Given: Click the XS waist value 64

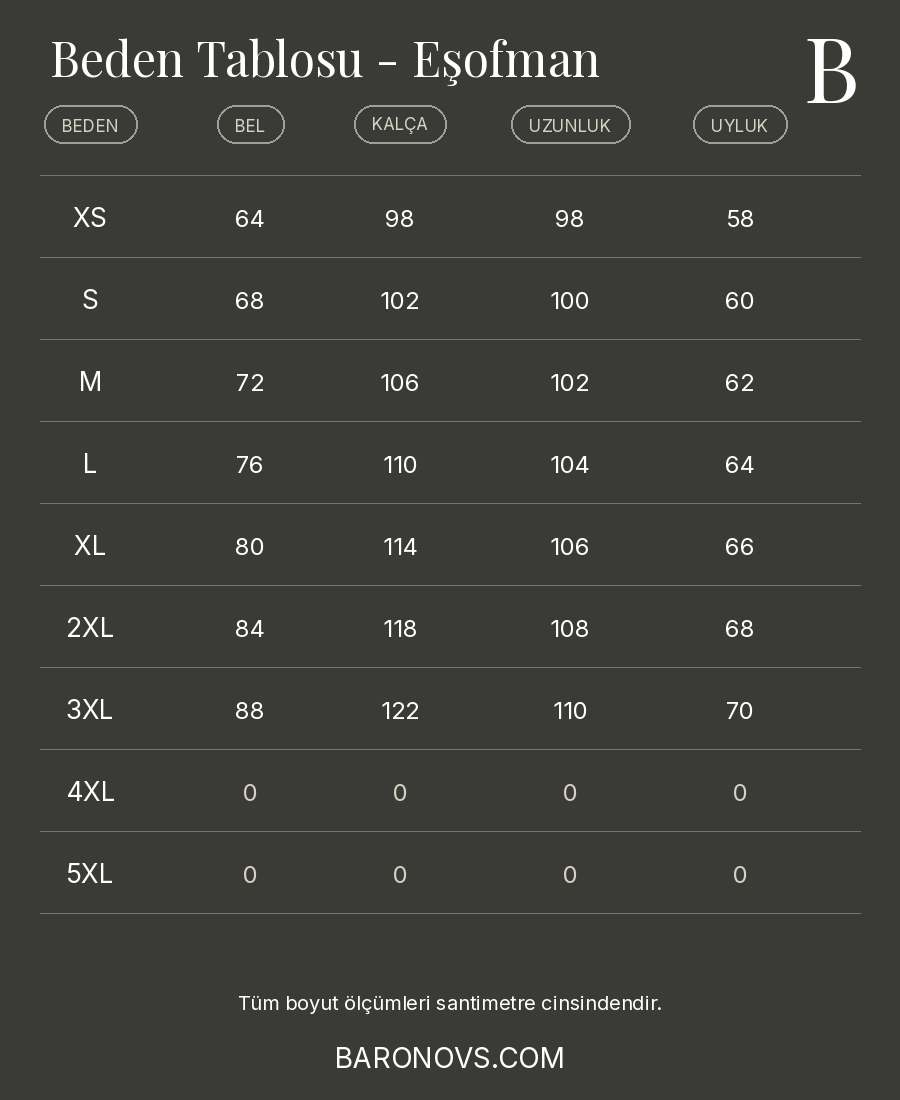Looking at the screenshot, I should 250,219.
